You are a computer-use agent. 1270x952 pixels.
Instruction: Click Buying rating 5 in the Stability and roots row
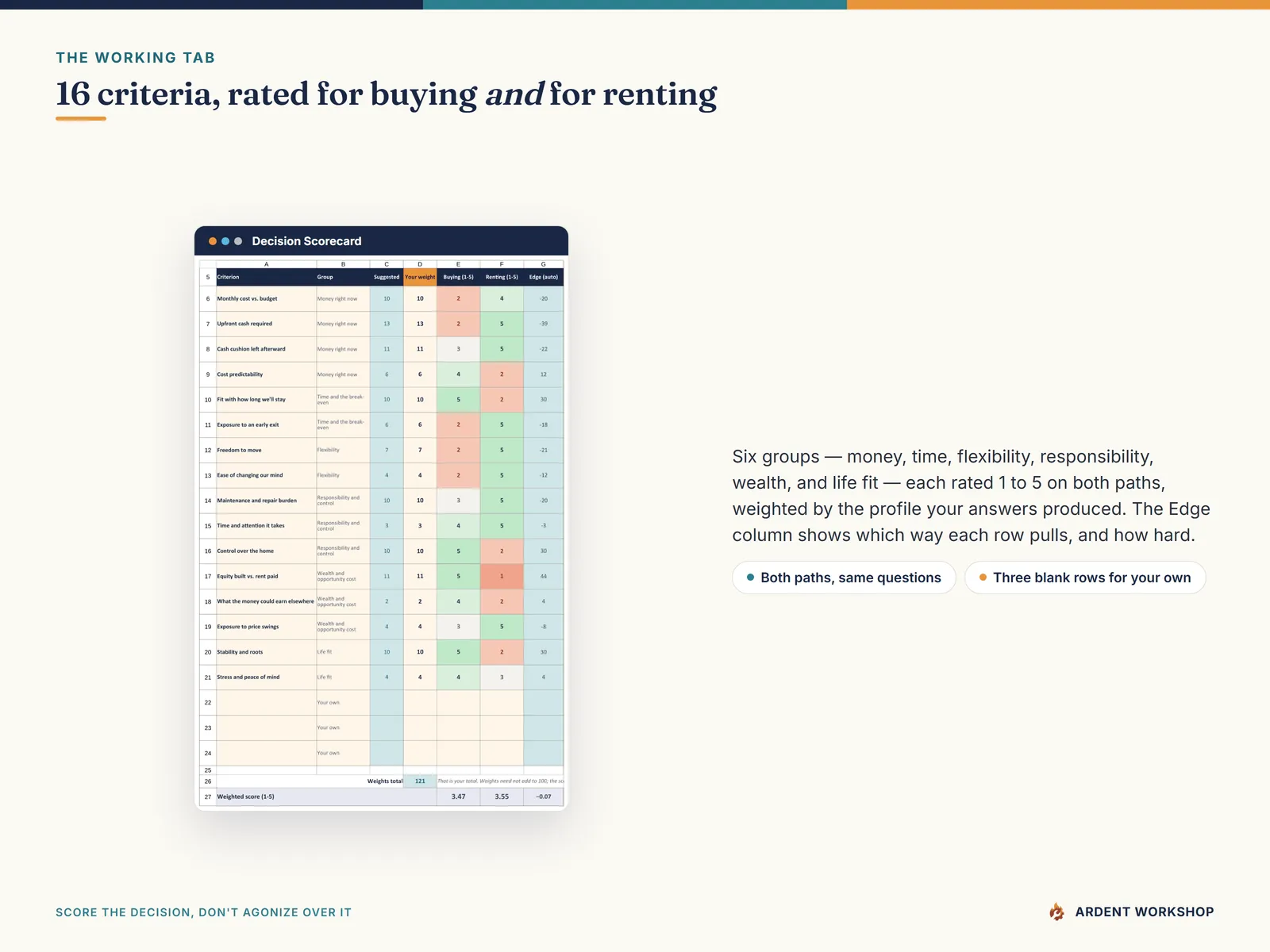458,652
